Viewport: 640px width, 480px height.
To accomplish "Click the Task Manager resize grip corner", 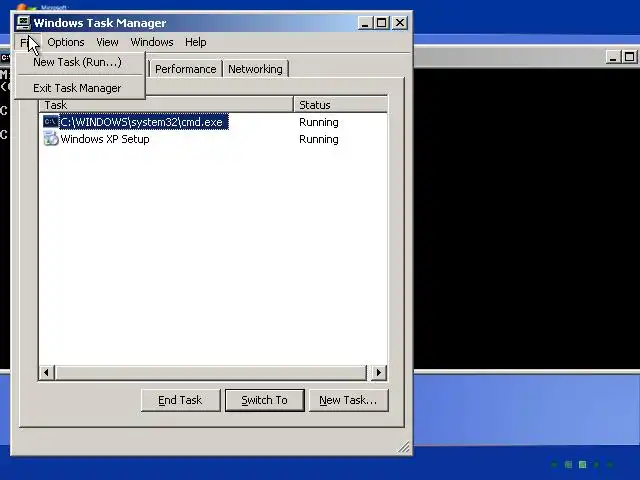I will coord(404,447).
